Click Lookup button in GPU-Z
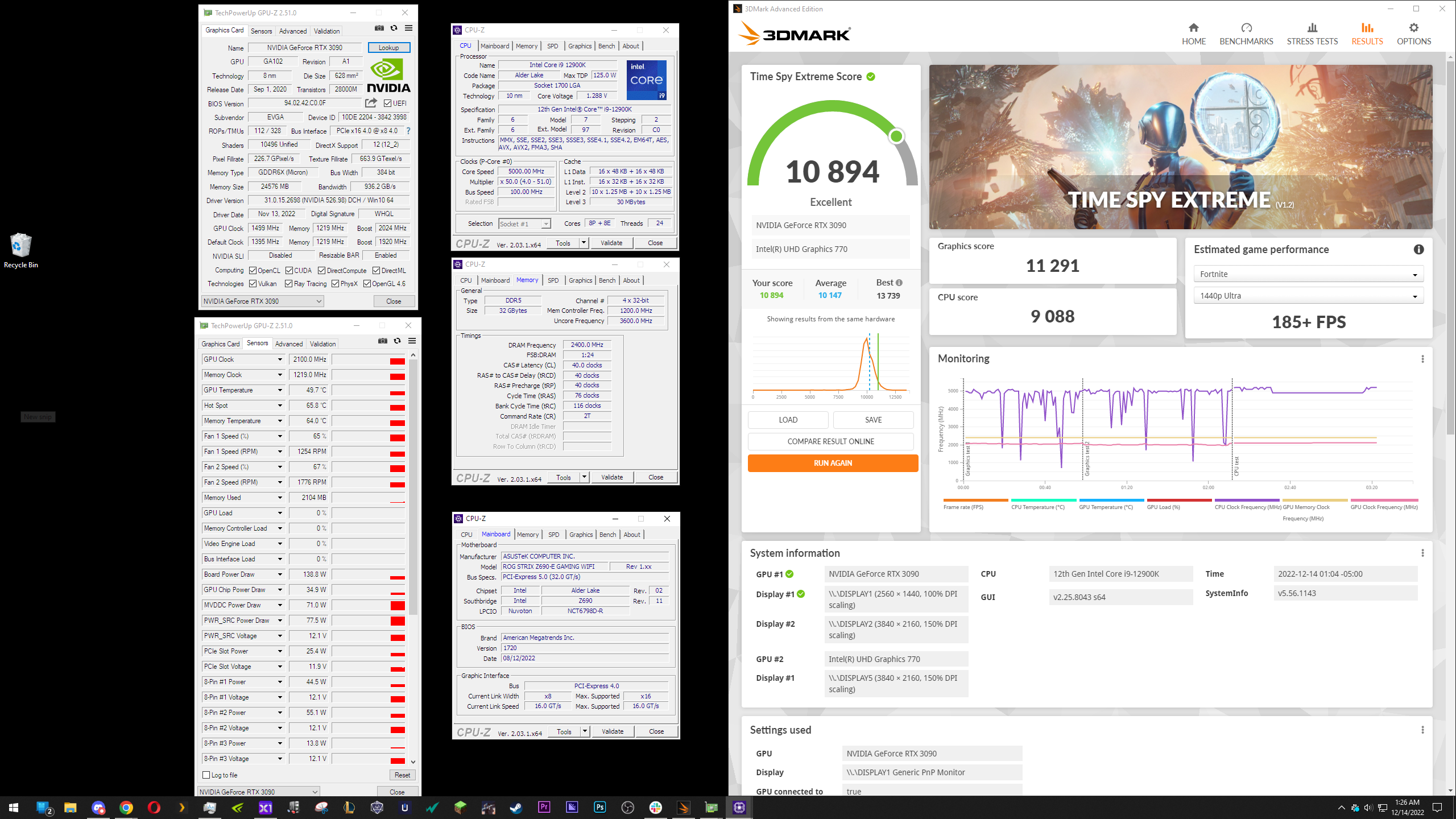The height and width of the screenshot is (819, 1456). tap(389, 48)
